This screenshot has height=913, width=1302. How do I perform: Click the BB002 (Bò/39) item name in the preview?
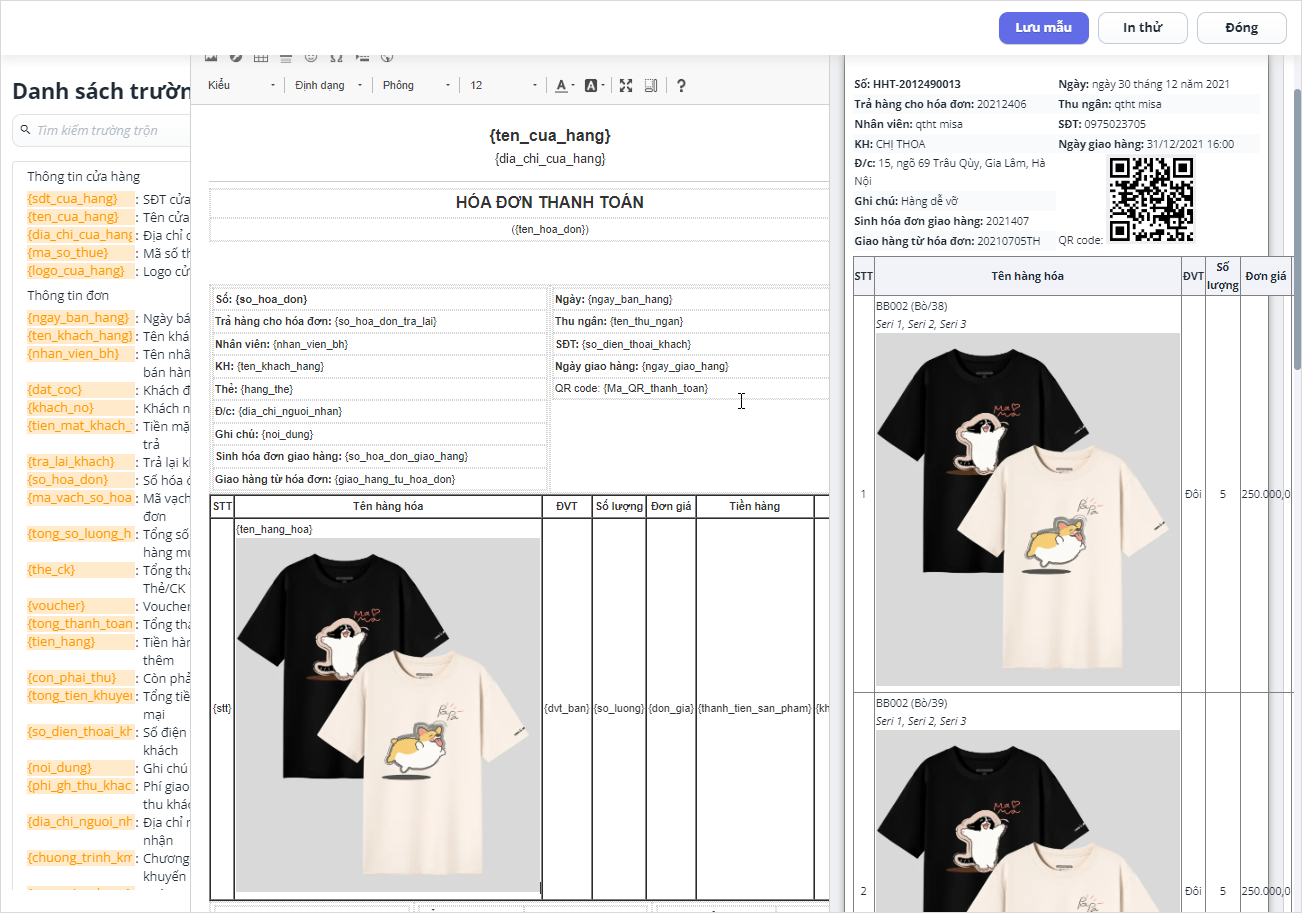click(911, 703)
